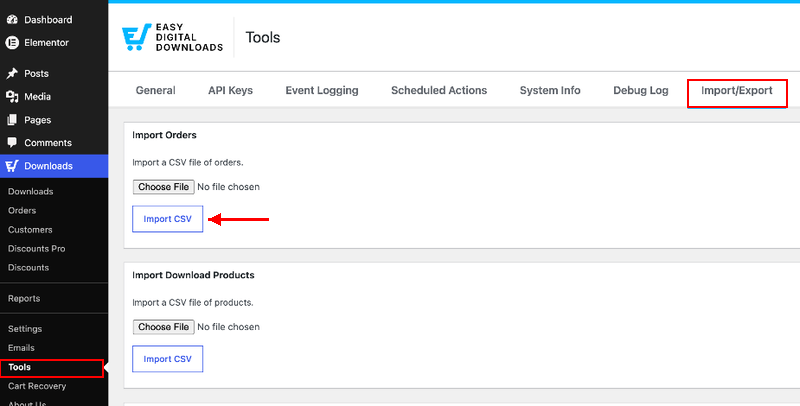Open the Debug Log tab
The image size is (800, 406).
[x=641, y=91]
